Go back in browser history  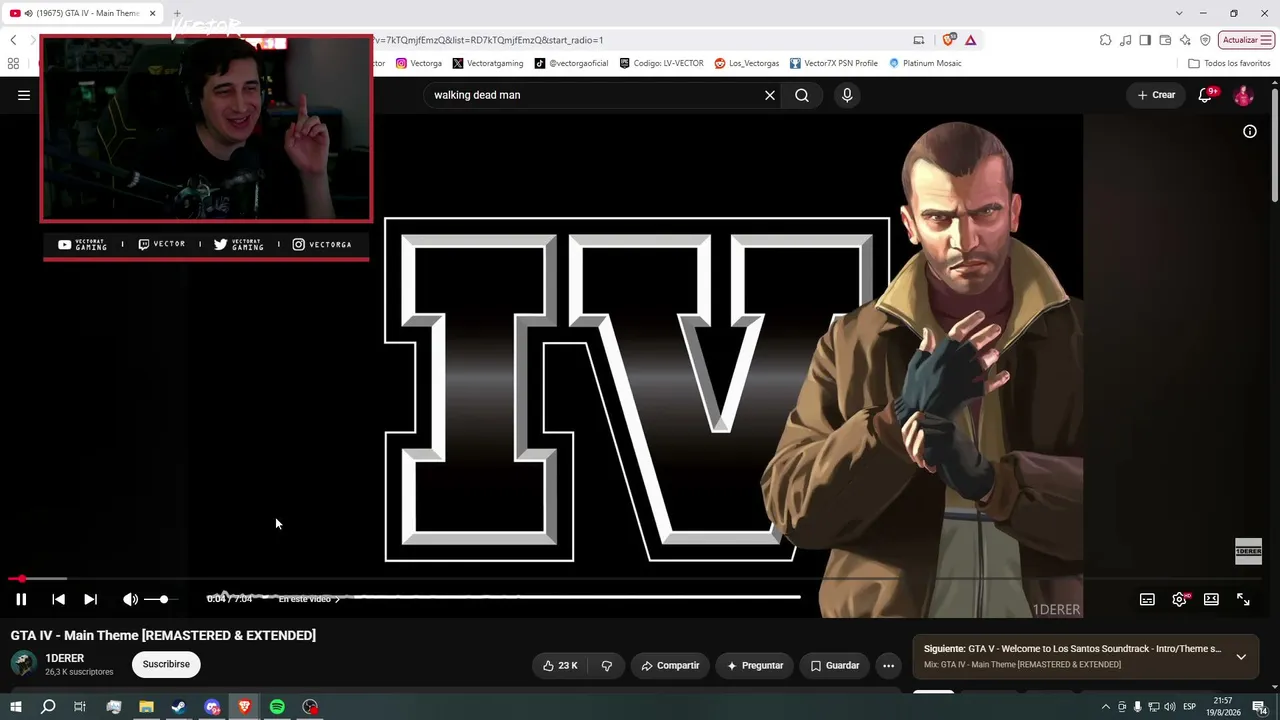(13, 40)
